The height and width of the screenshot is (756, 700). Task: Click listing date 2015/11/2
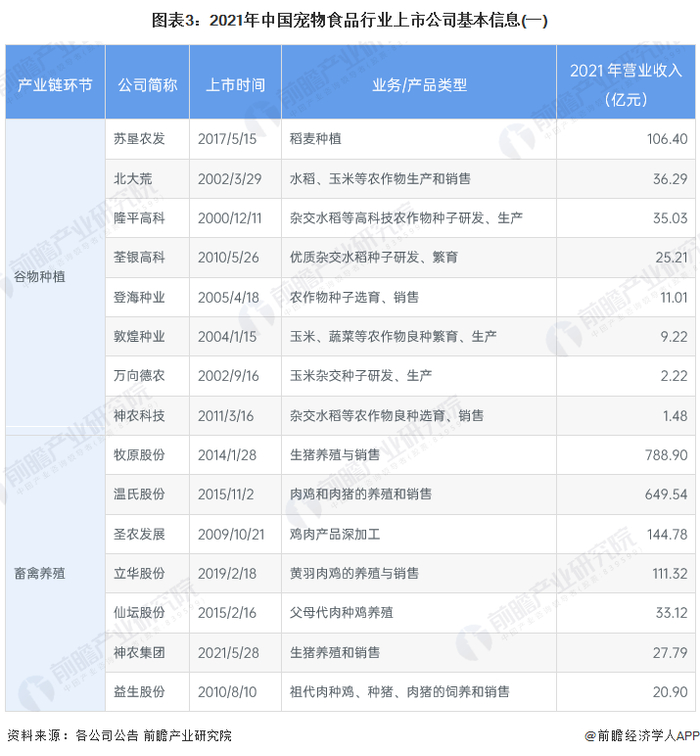point(226,494)
